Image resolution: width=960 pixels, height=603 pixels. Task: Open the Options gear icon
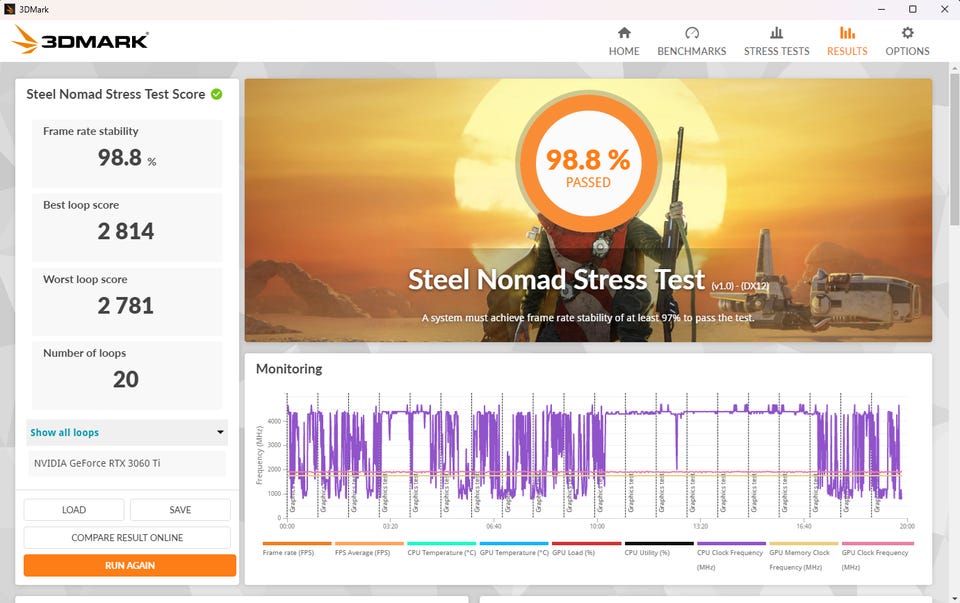(x=907, y=32)
